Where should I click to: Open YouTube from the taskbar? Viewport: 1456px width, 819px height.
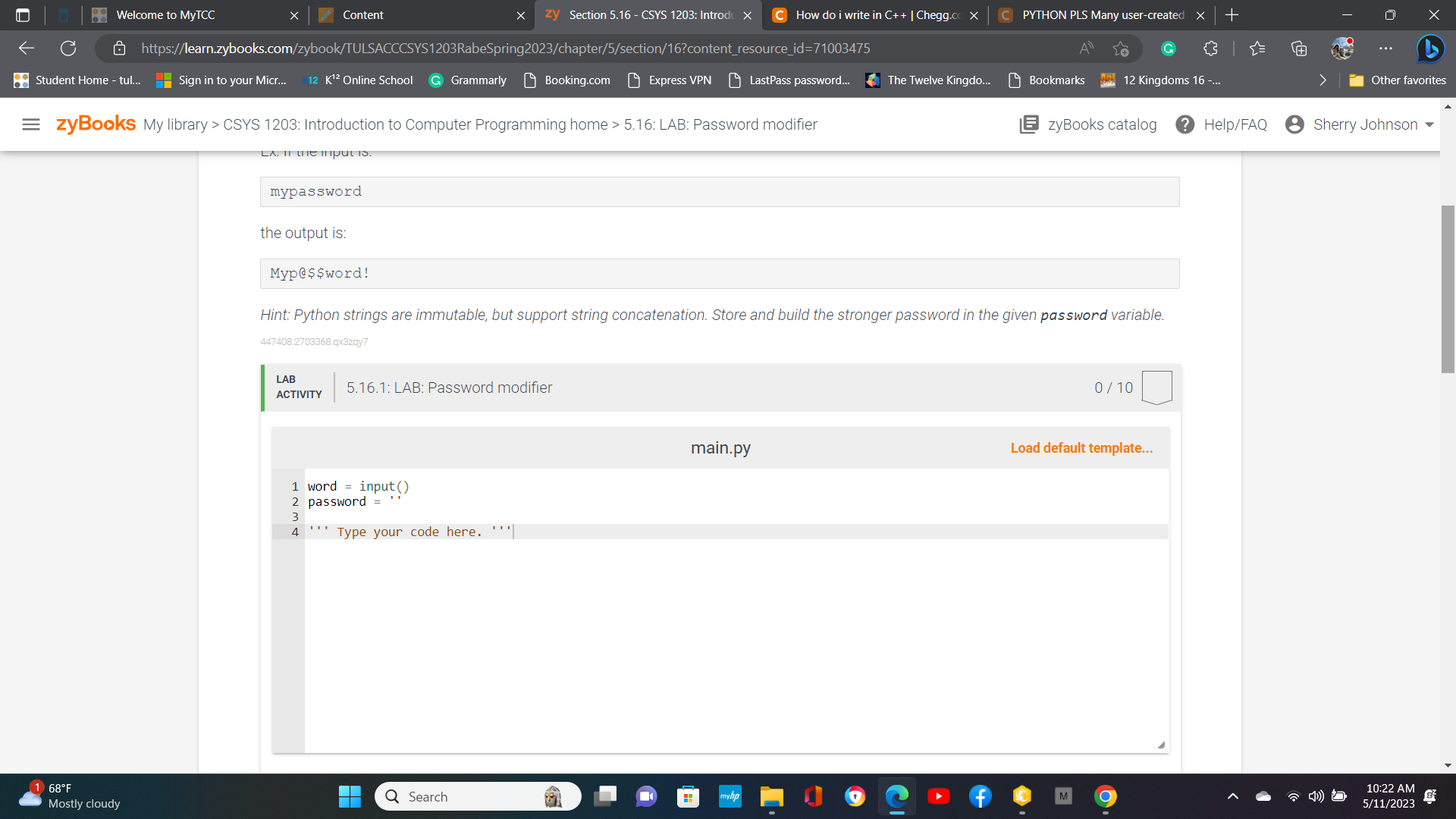pyautogui.click(x=939, y=796)
